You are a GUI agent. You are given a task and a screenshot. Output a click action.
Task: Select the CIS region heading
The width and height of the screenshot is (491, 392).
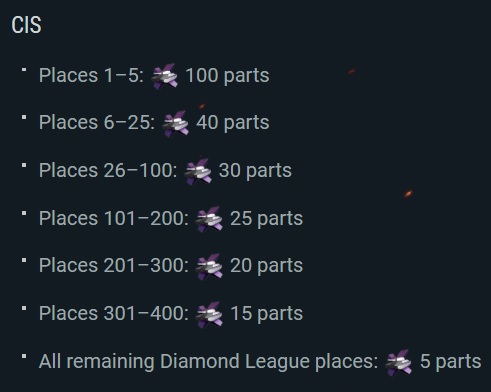(x=26, y=25)
